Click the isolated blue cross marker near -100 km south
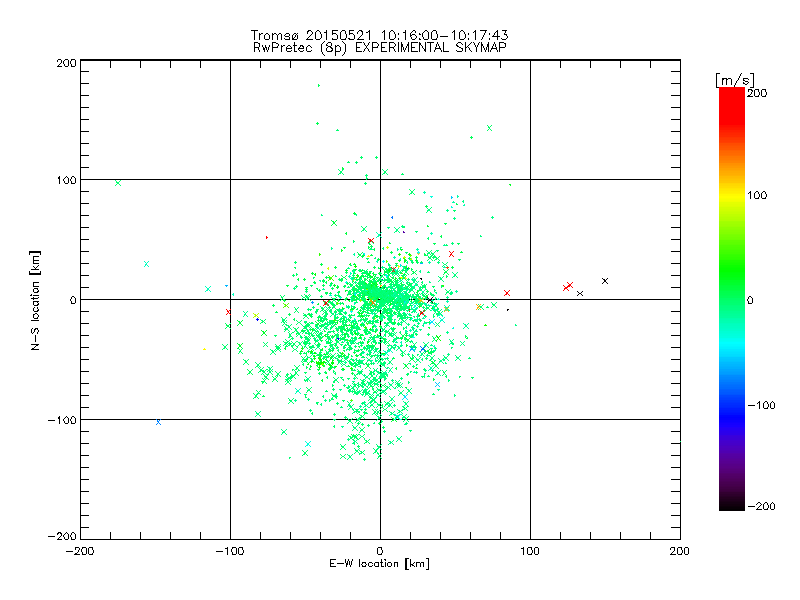Image resolution: width=800 pixels, height=600 pixels. (x=158, y=422)
